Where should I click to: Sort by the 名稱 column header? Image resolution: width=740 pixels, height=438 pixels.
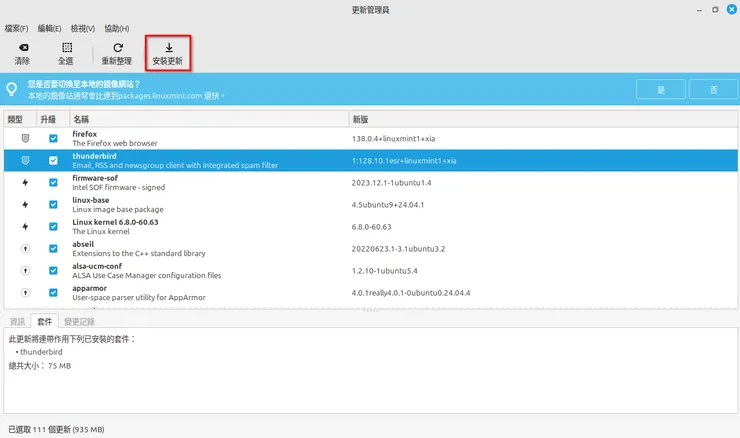[209, 119]
